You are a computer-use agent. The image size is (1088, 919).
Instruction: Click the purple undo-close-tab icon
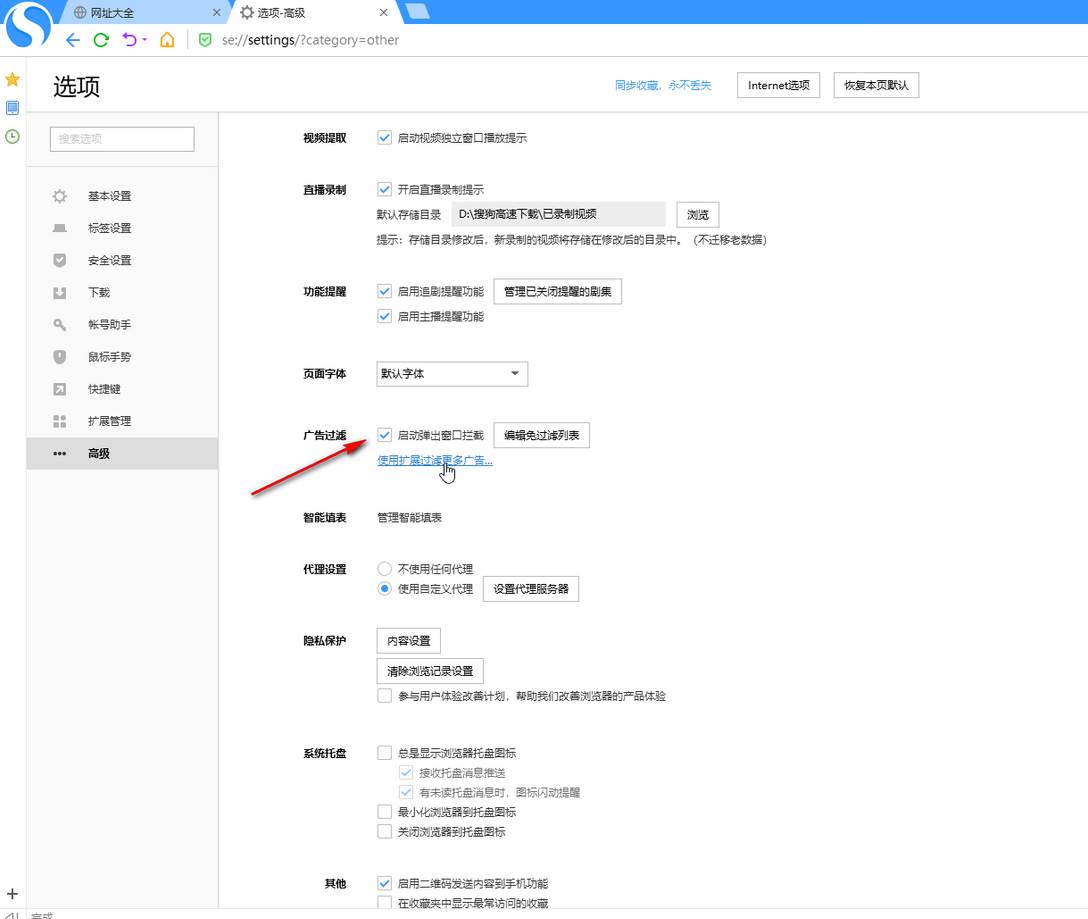point(129,40)
